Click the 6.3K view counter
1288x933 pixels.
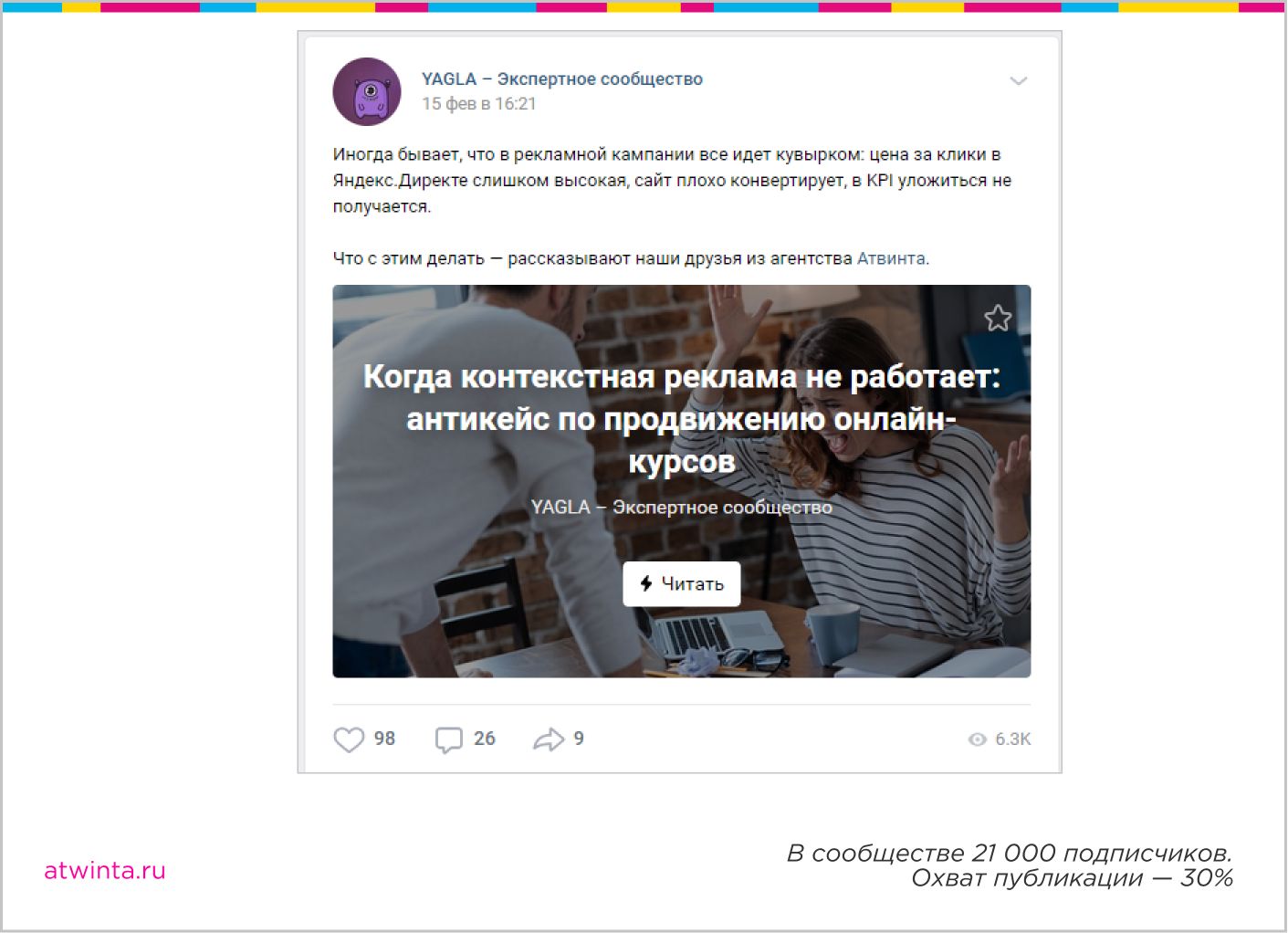click(1012, 739)
